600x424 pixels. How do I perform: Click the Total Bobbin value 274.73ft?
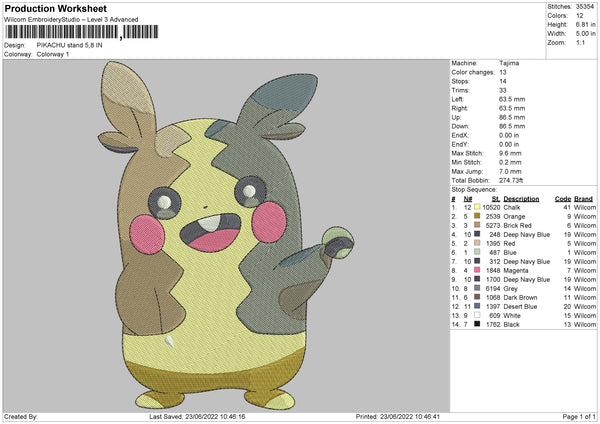pos(511,180)
